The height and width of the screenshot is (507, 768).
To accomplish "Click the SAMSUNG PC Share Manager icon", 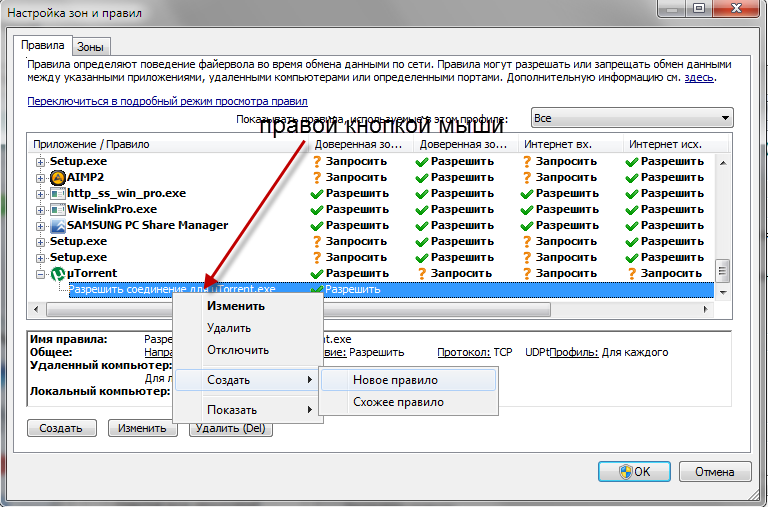I will pos(57,225).
